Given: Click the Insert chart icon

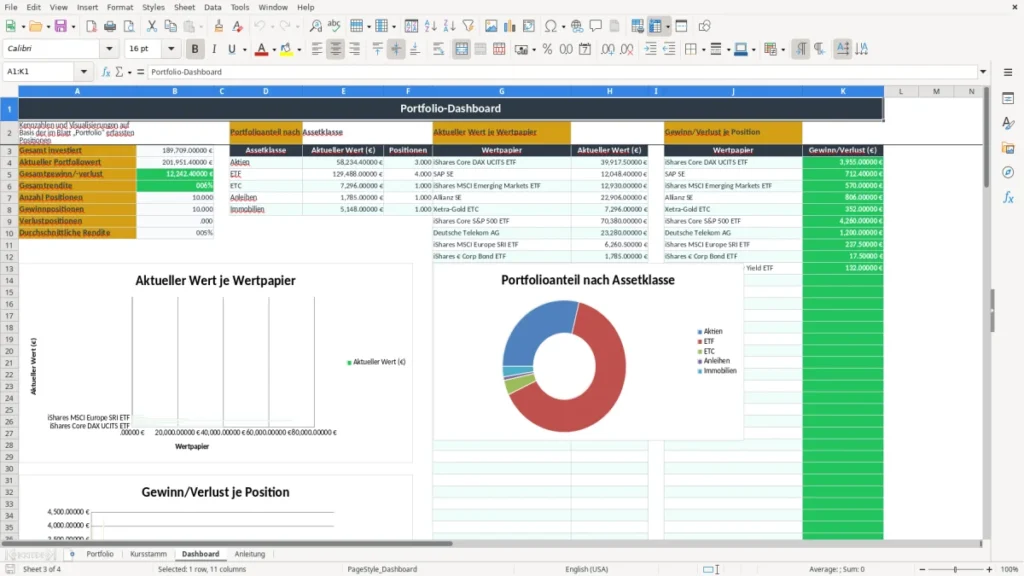Looking at the screenshot, I should point(510,26).
